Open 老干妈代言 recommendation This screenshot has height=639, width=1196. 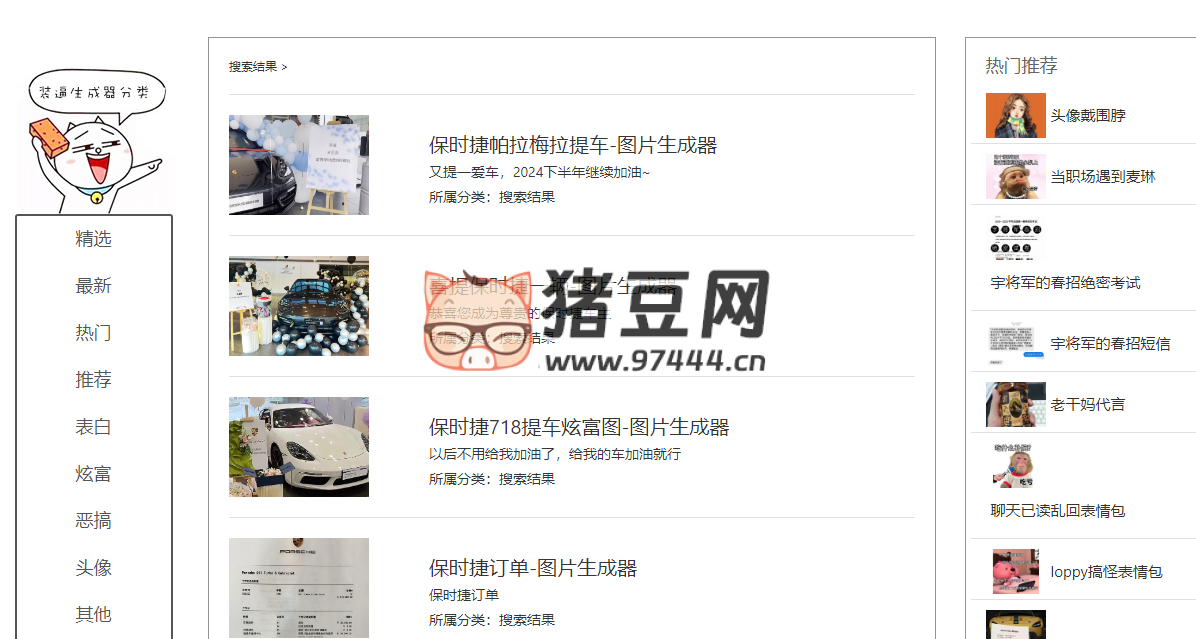[x=1088, y=405]
